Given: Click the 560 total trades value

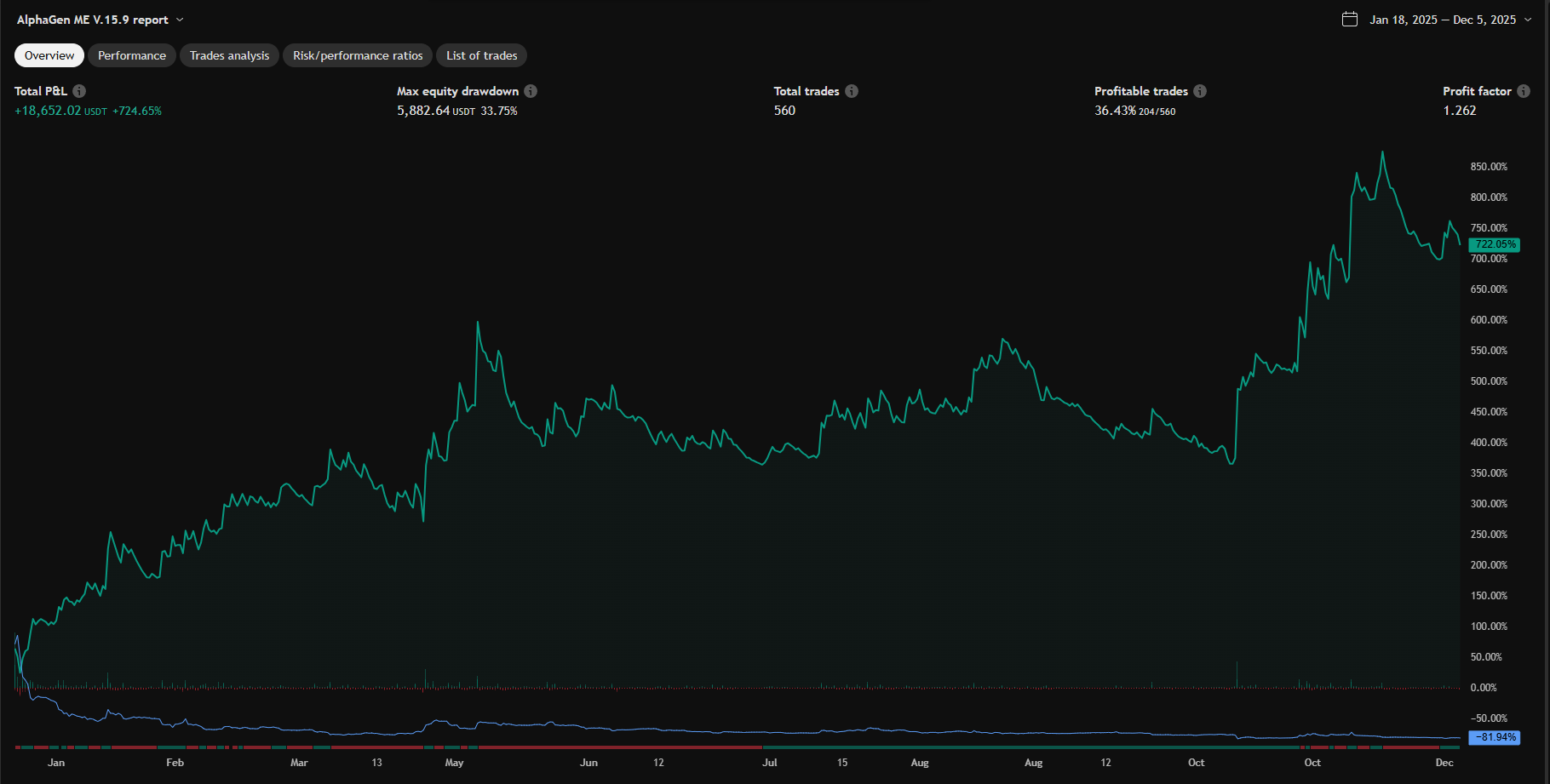Looking at the screenshot, I should click(x=784, y=110).
